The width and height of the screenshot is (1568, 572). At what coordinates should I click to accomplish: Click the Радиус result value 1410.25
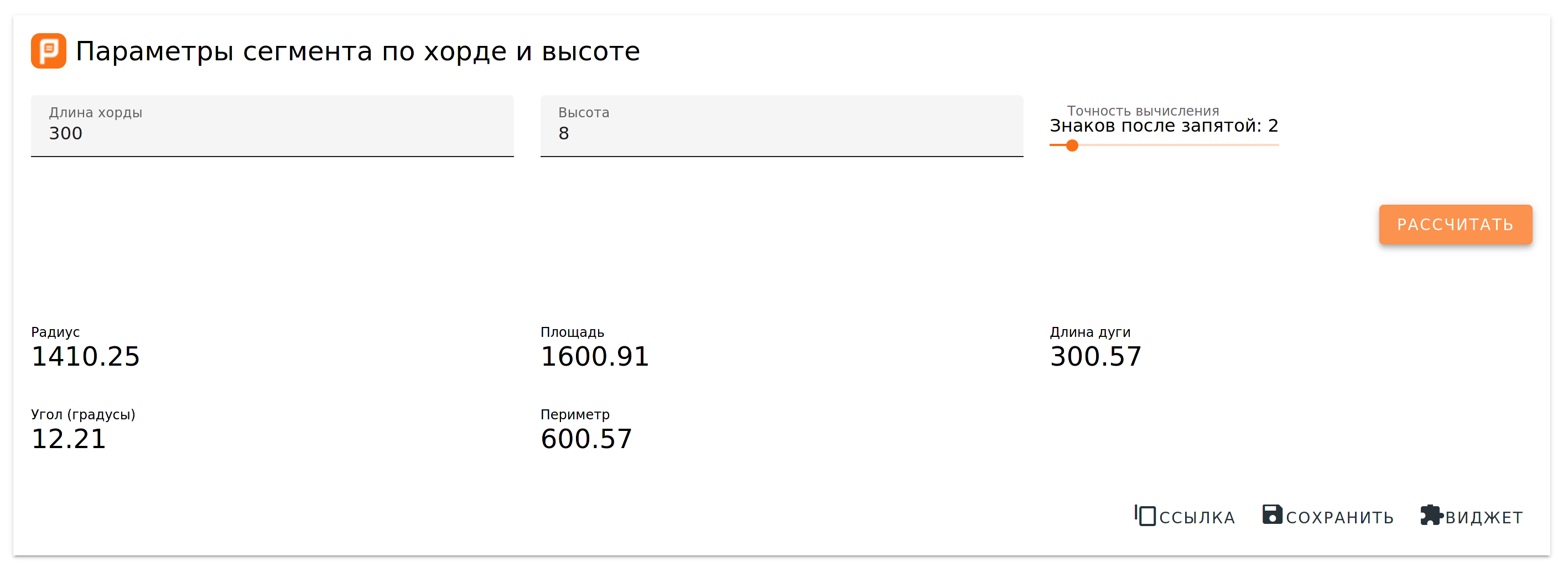coord(86,357)
